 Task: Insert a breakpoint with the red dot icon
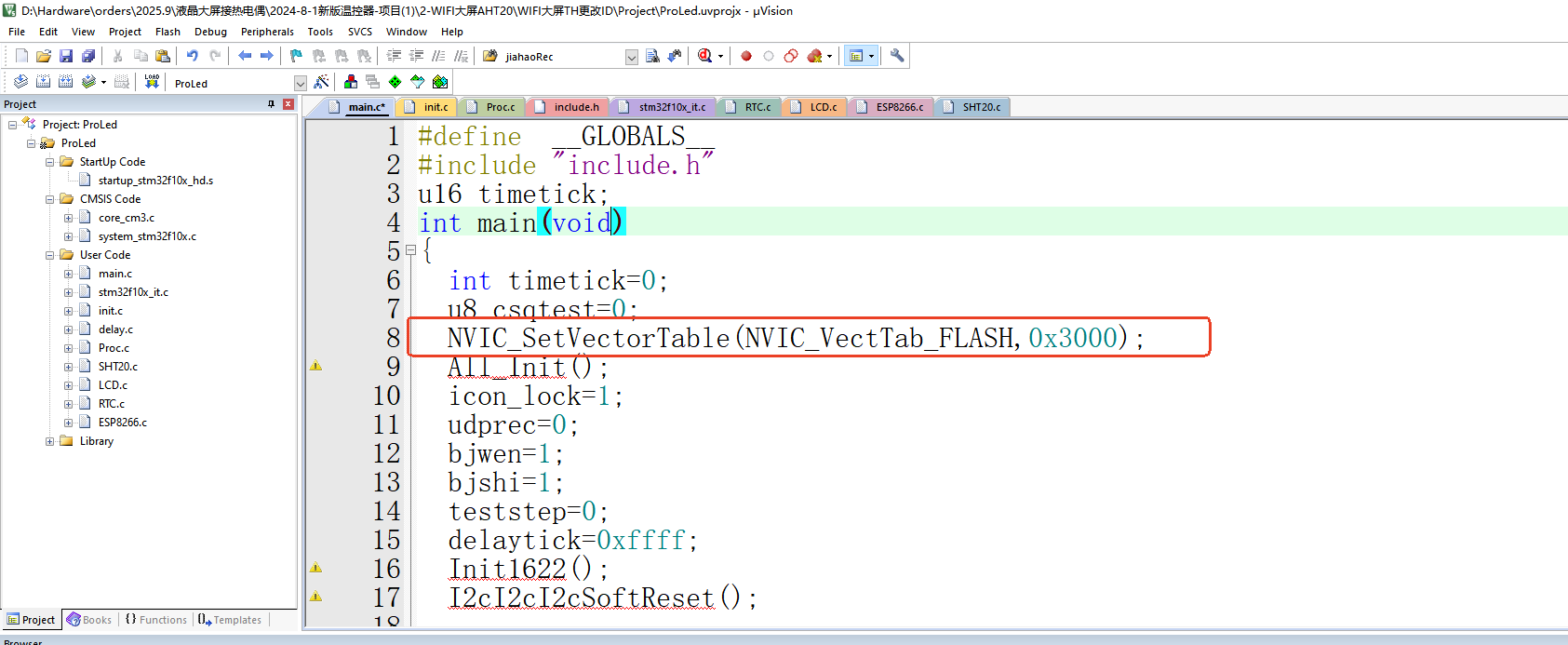(746, 56)
